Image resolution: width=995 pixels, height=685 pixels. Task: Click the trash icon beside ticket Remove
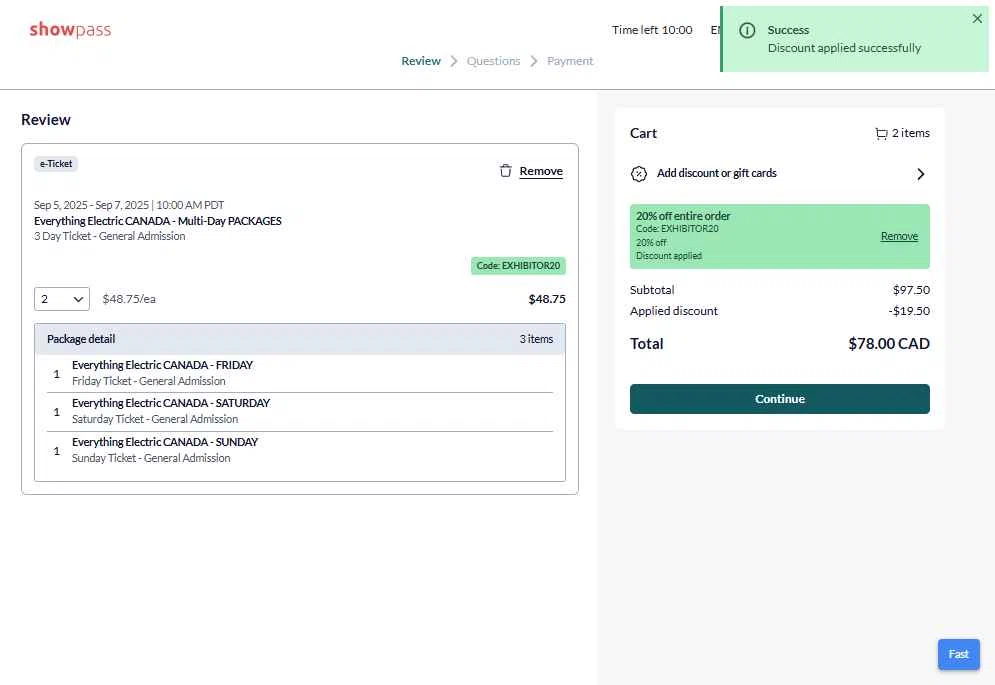(x=505, y=171)
